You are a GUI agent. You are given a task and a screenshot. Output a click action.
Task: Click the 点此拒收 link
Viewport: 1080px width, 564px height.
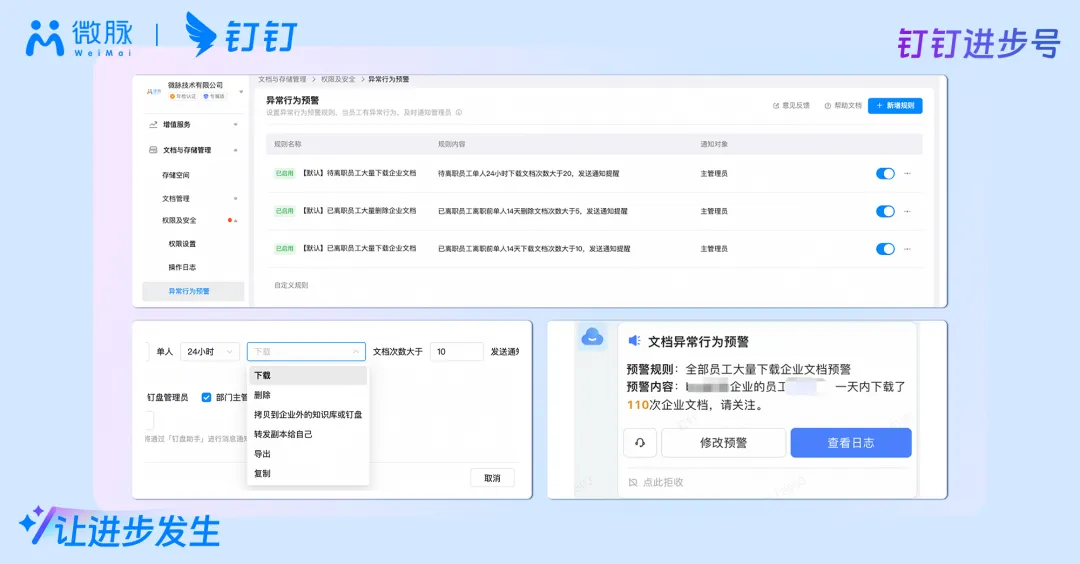[663, 483]
